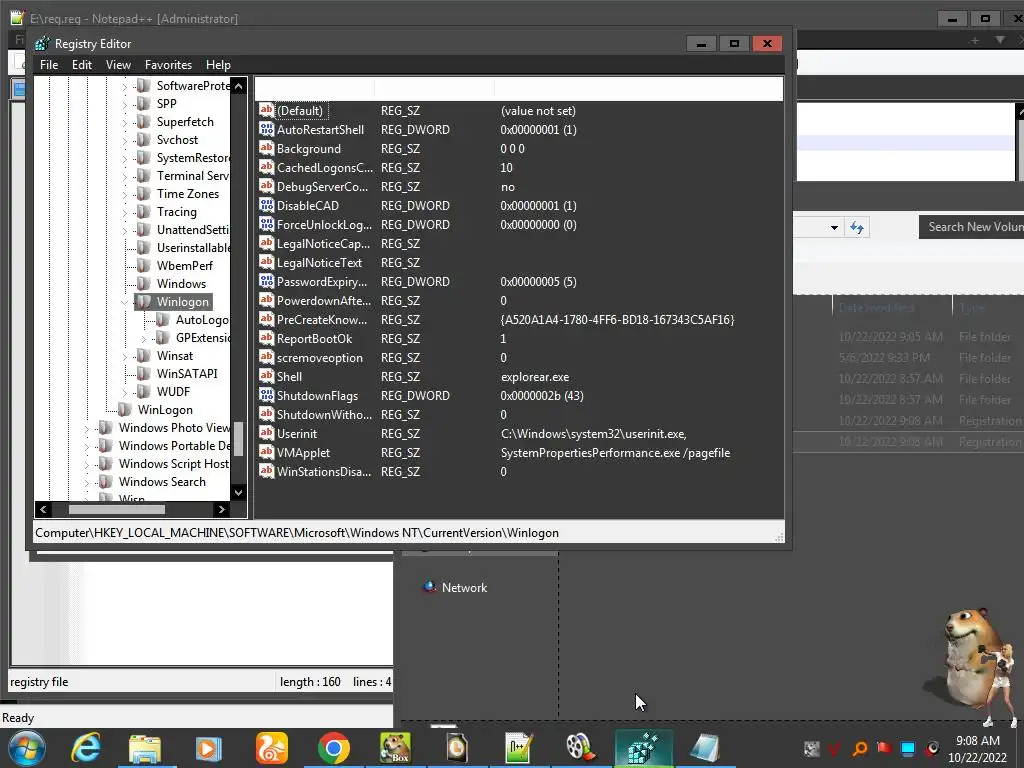
Task: Open the Sandboxie Box taskbar icon
Action: tap(396, 748)
